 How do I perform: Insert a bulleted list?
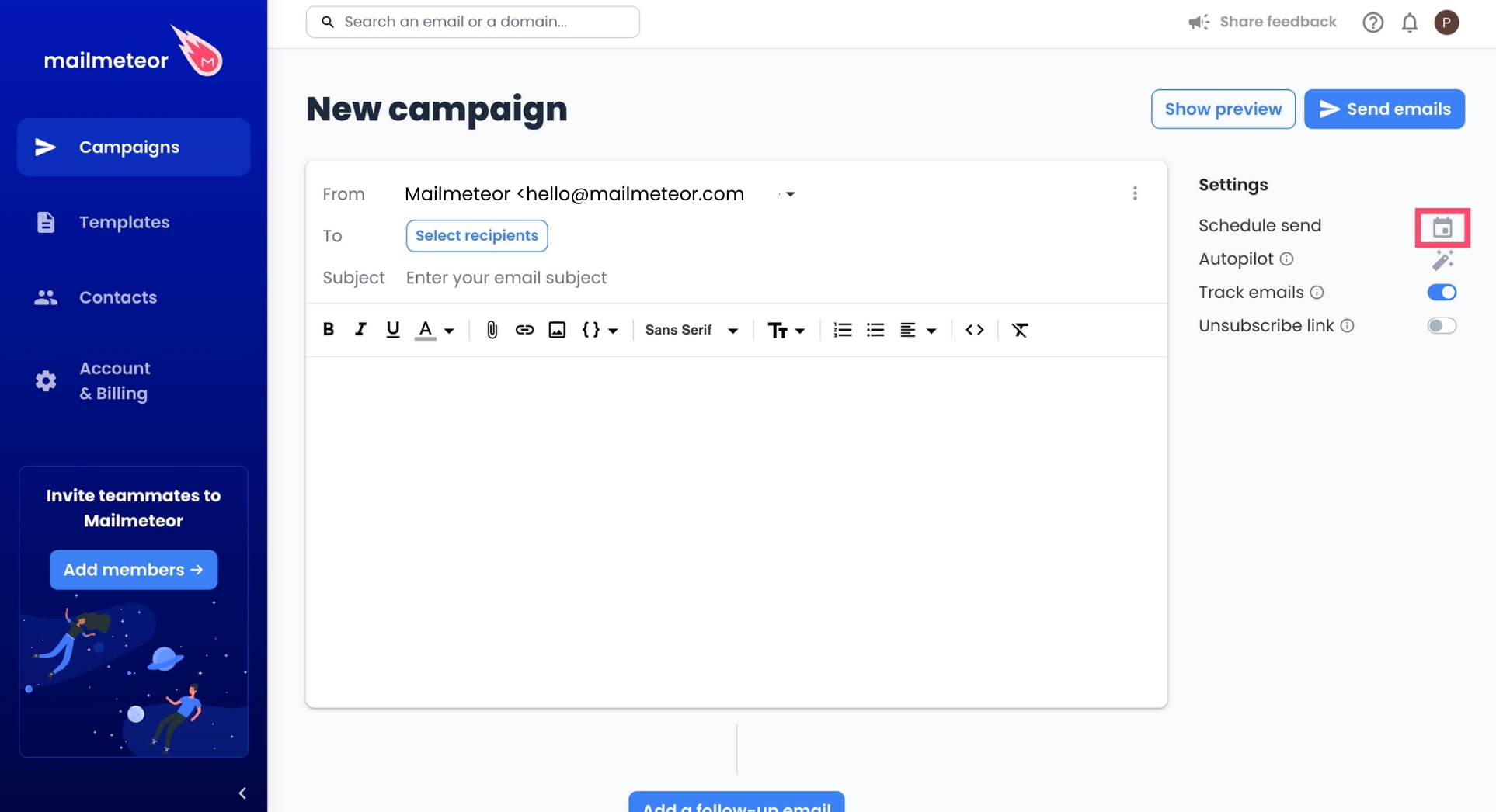875,330
